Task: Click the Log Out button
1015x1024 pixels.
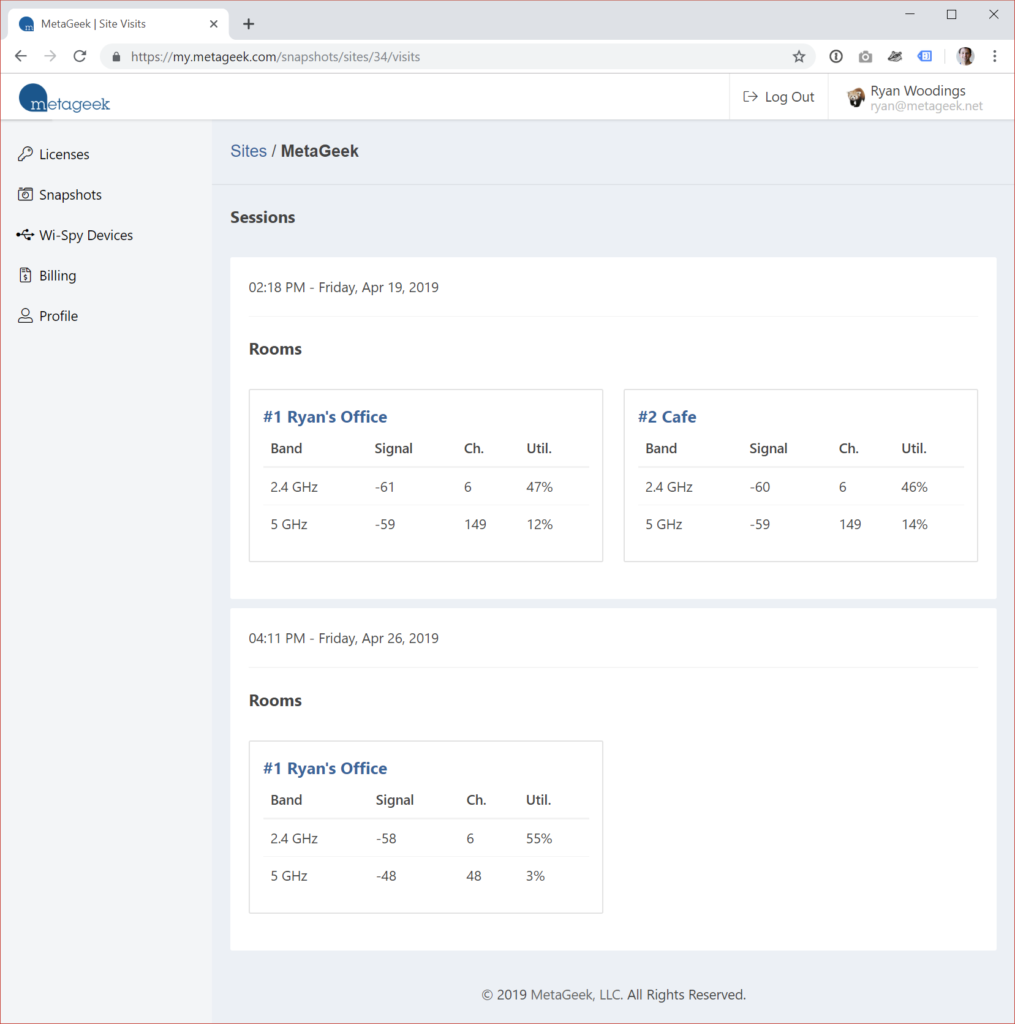Action: 779,97
